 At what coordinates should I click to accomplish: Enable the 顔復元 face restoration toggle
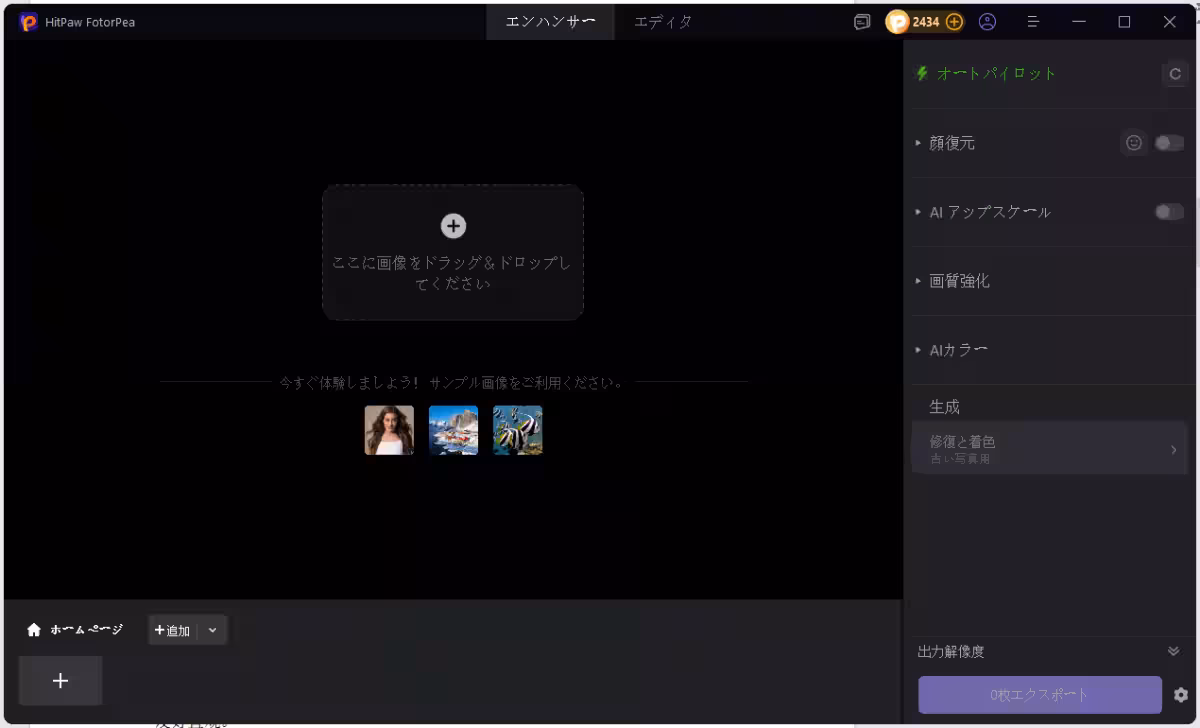point(1169,142)
